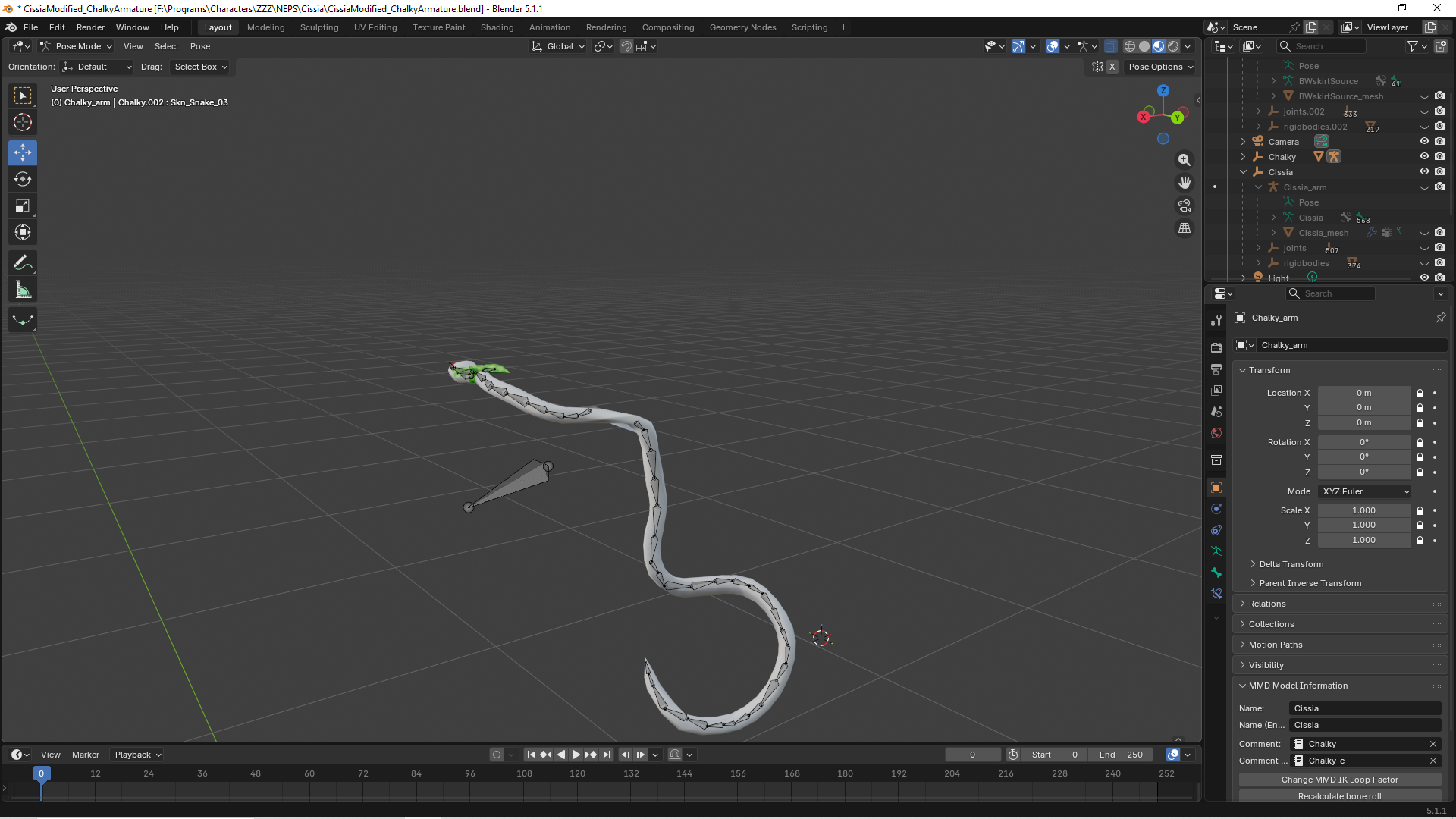Open the Render menu
The image size is (1456, 819).
point(90,27)
